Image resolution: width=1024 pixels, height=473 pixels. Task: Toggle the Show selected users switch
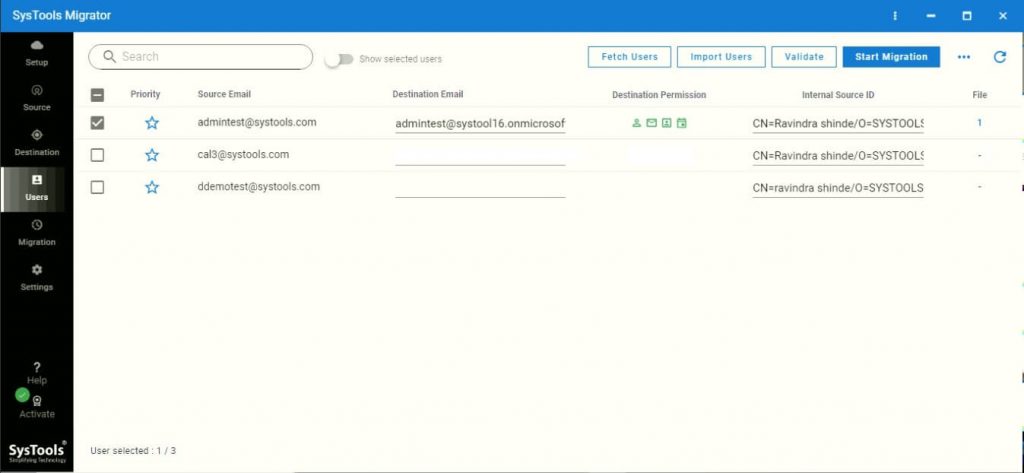tap(340, 59)
